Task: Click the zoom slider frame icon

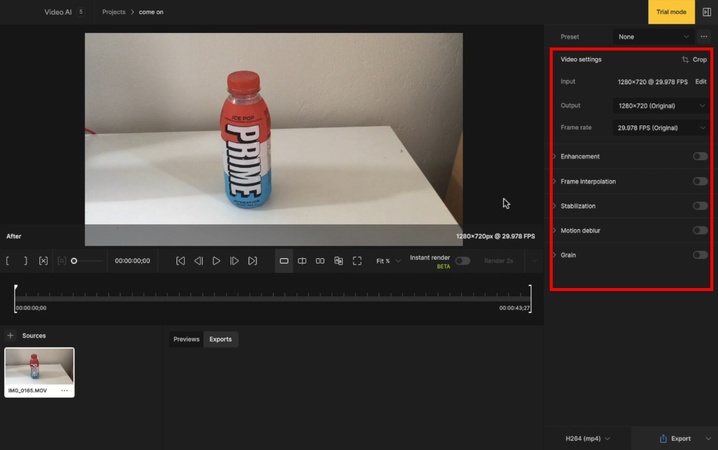Action: pyautogui.click(x=61, y=261)
